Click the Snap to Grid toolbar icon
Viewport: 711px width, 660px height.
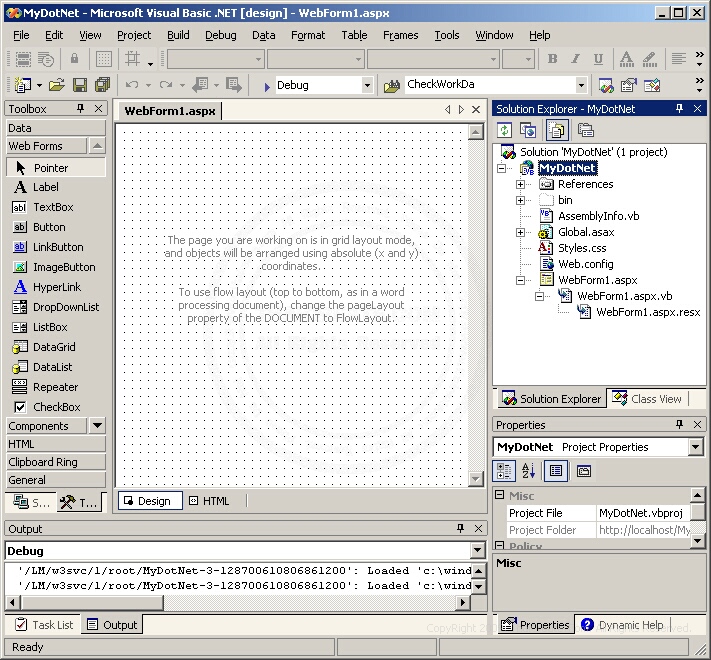point(132,59)
